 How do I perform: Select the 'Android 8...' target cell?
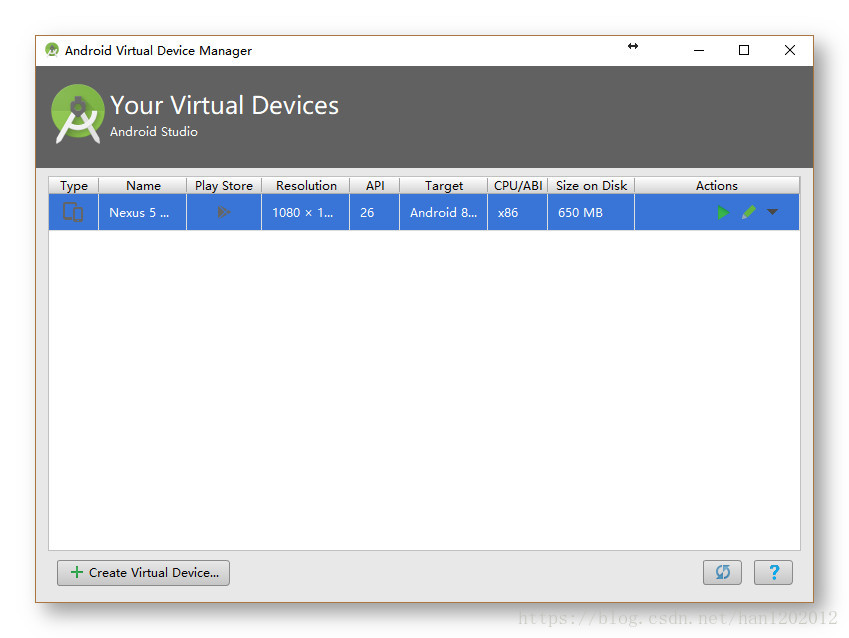(443, 212)
